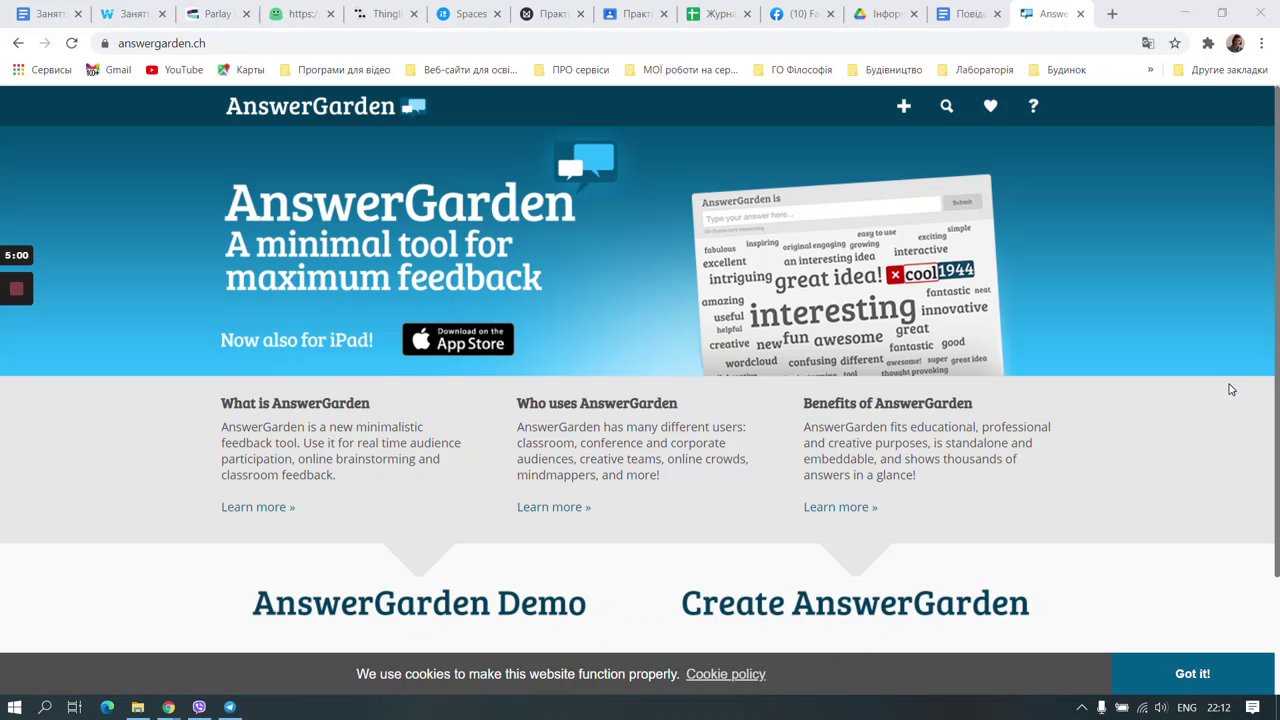Open Task View on the taskbar
1280x720 pixels.
pyautogui.click(x=74, y=707)
